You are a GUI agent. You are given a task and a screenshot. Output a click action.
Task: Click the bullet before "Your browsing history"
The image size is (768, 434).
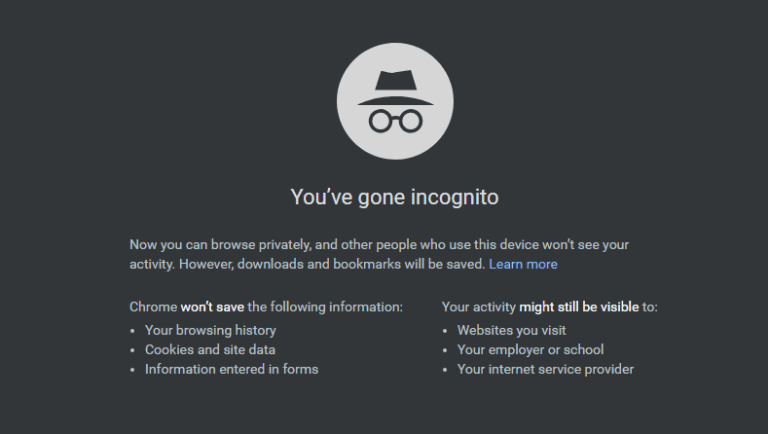pos(132,331)
